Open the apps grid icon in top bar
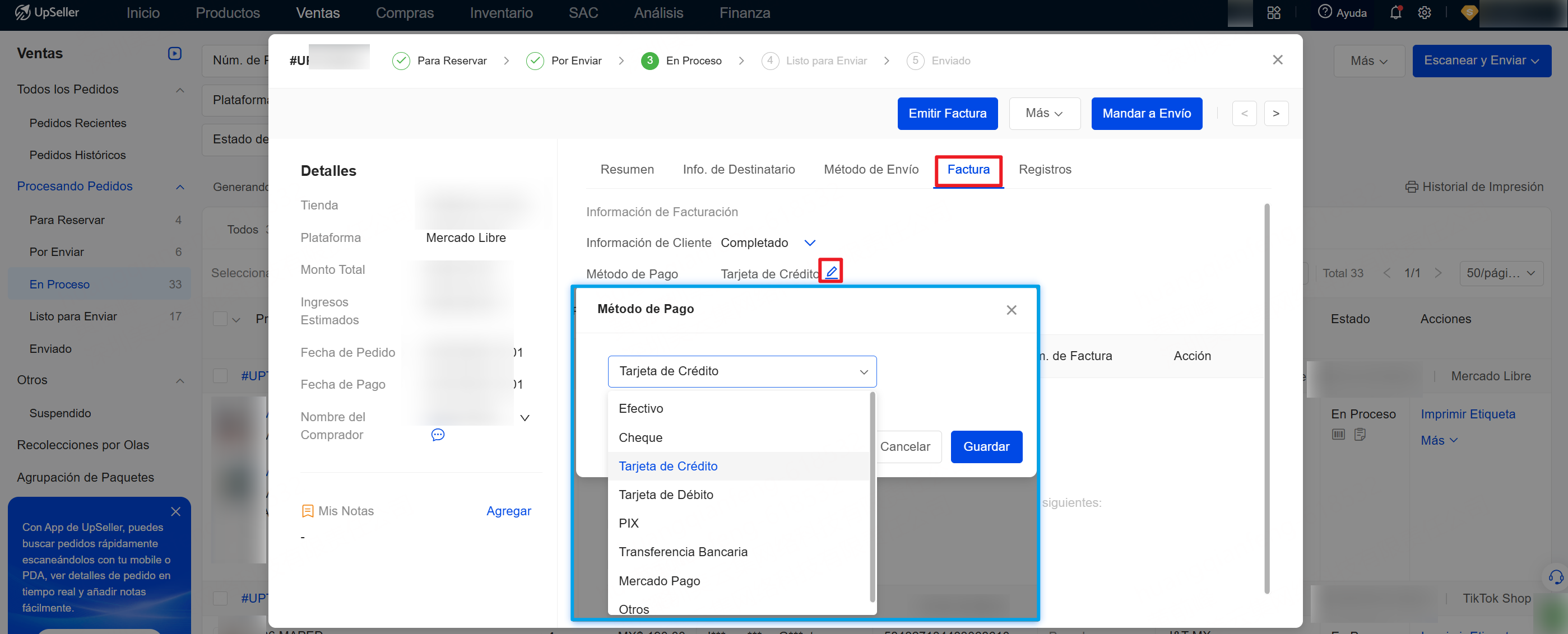This screenshot has width=1568, height=634. [x=1274, y=13]
